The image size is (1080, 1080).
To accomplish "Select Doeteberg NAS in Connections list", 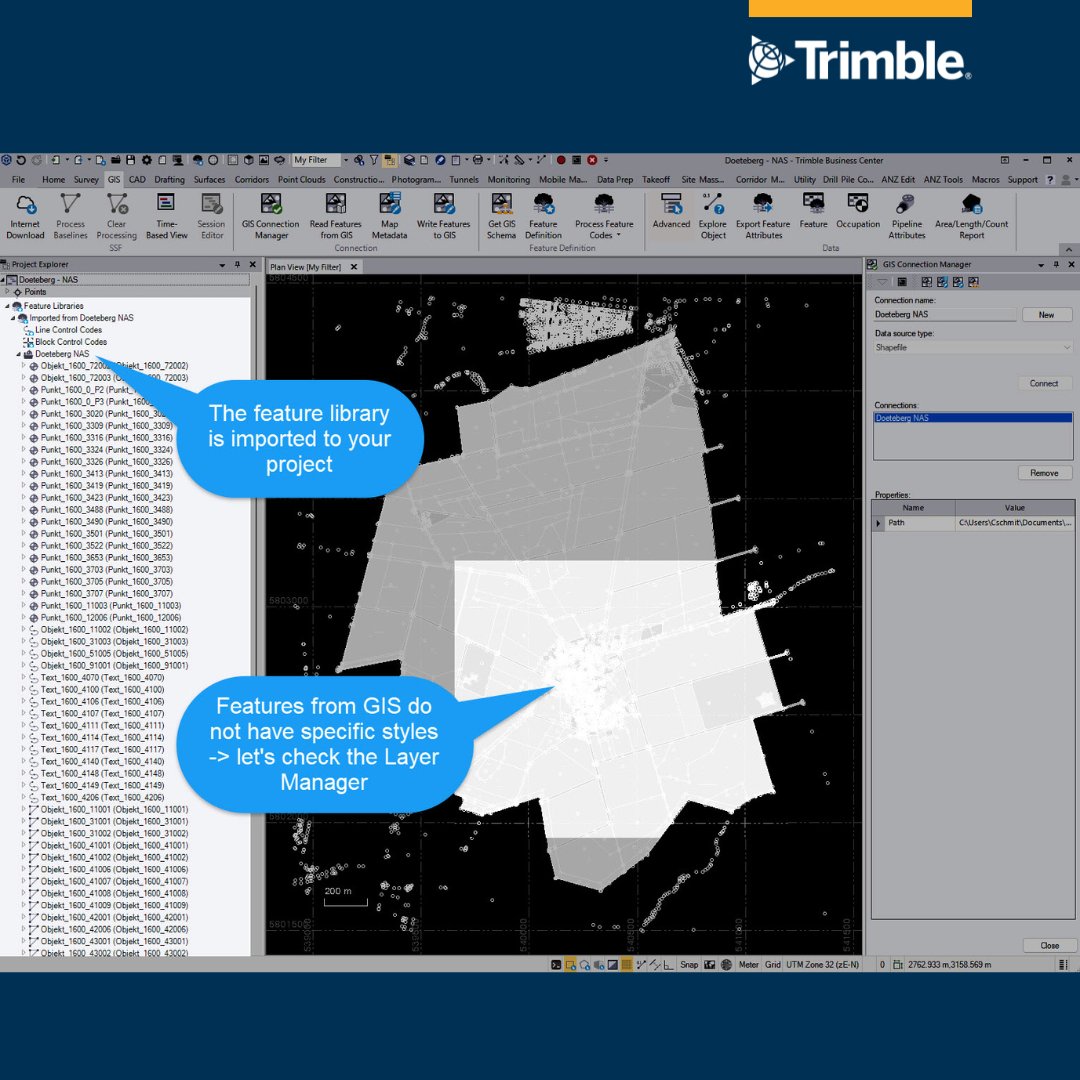I will (x=973, y=418).
